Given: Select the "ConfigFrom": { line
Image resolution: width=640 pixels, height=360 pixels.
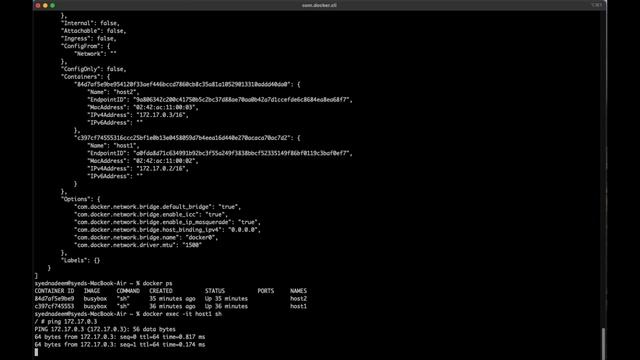Looking at the screenshot, I should 85,46.
